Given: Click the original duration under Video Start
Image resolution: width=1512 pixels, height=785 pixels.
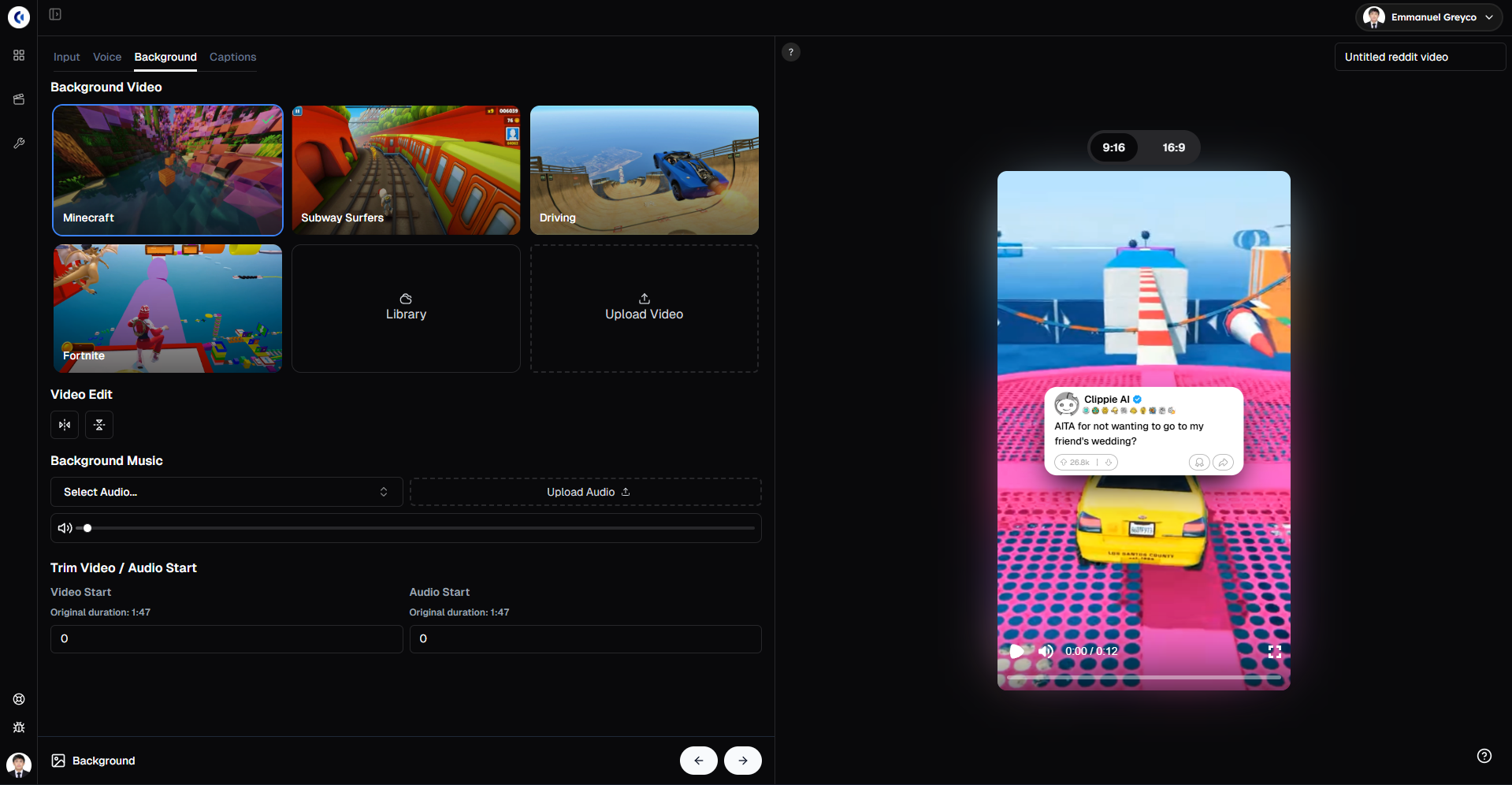Looking at the screenshot, I should tap(100, 612).
